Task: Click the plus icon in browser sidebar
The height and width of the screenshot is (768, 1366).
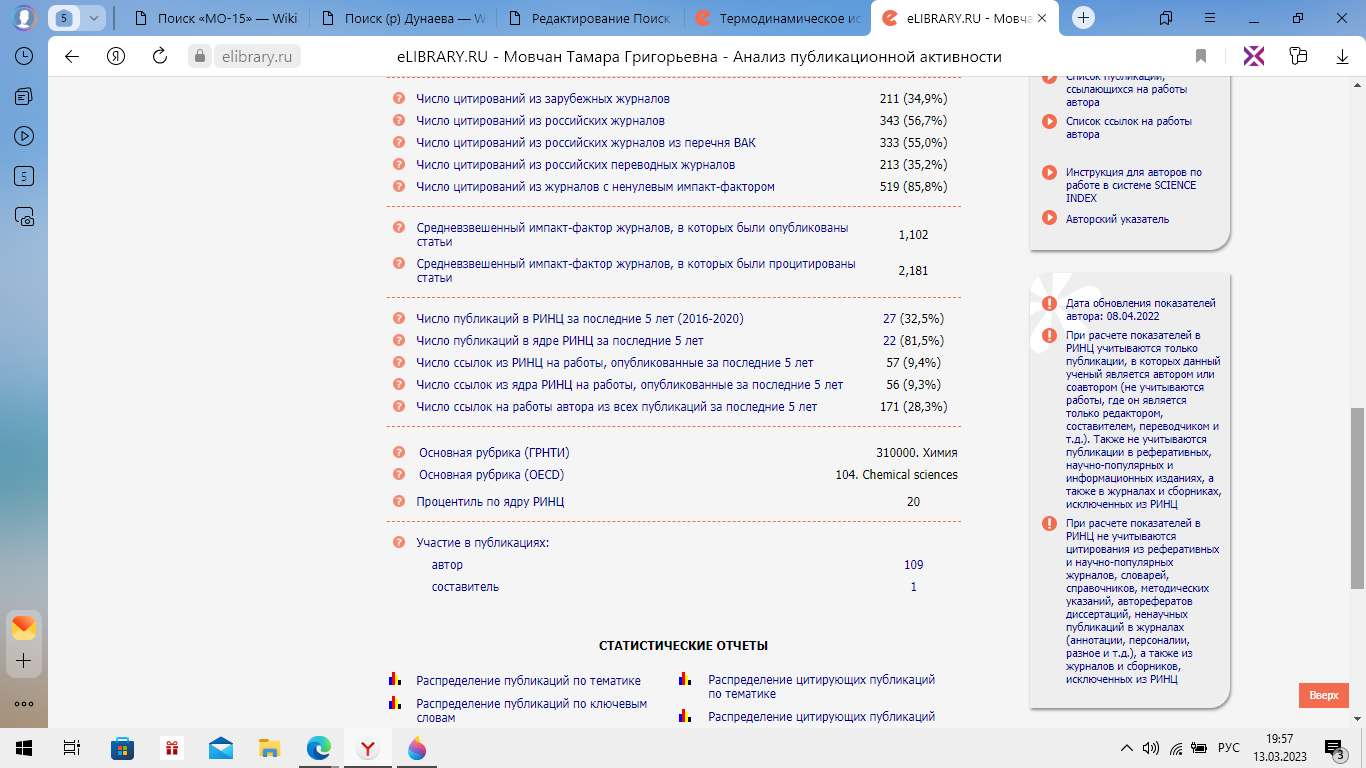Action: (x=24, y=661)
